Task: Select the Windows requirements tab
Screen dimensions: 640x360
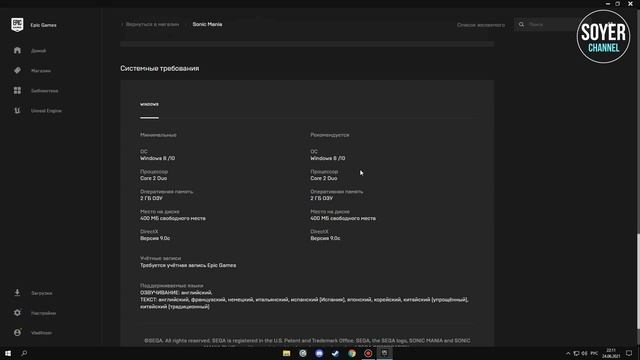Action: click(149, 104)
